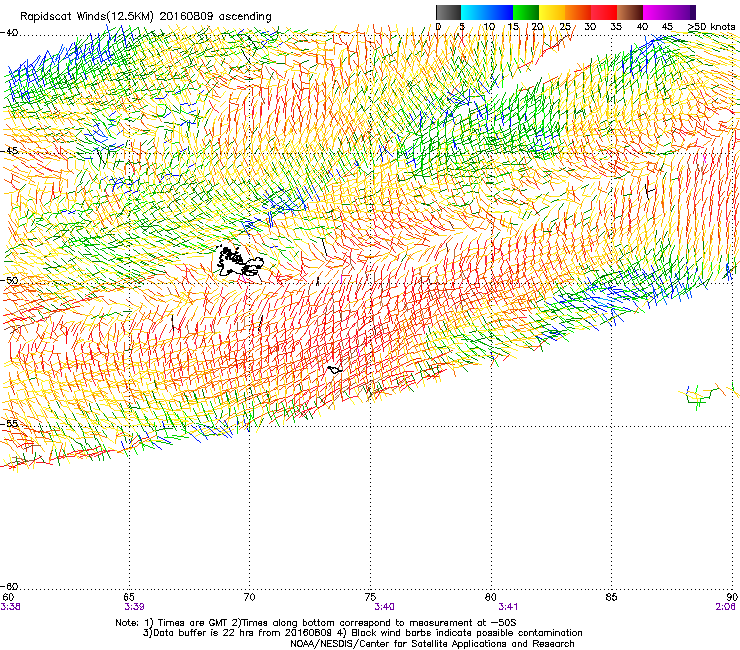Click the note line starting 'Note: 1) Times are GMT'
Image resolution: width=740 pixels, height=650 pixels.
point(316,623)
